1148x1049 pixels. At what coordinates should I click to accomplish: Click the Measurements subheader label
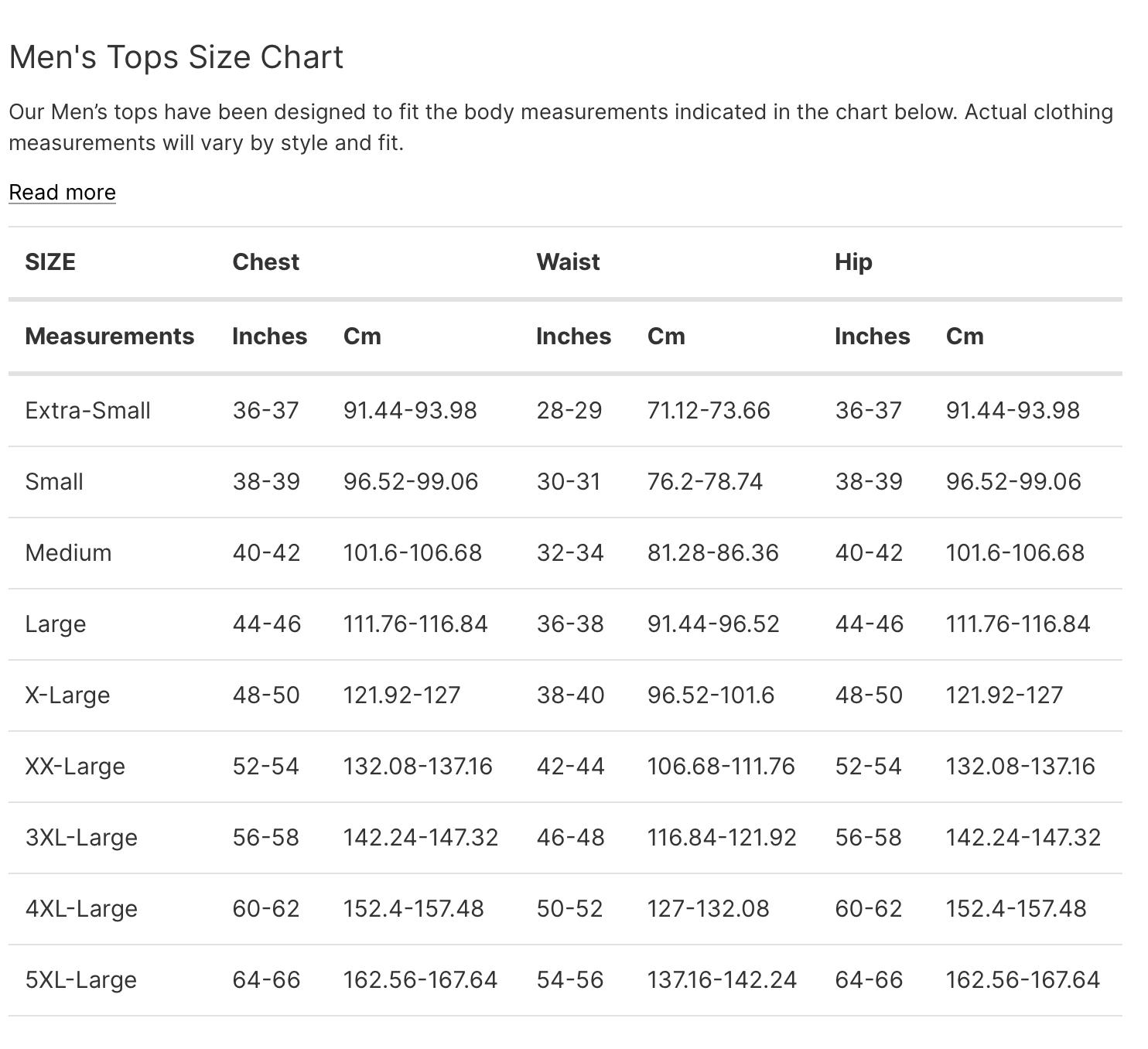(109, 337)
